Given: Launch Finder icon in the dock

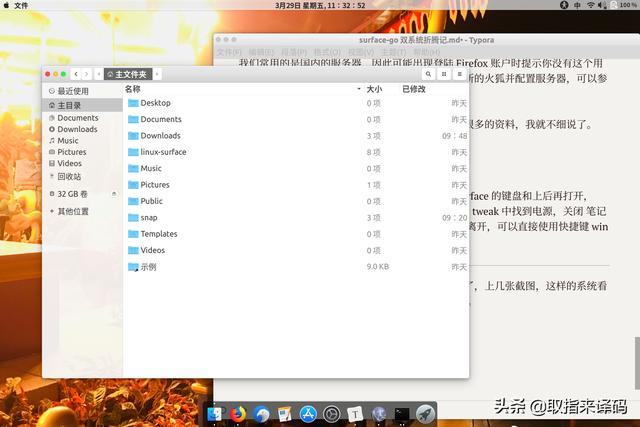Looking at the screenshot, I should 215,414.
